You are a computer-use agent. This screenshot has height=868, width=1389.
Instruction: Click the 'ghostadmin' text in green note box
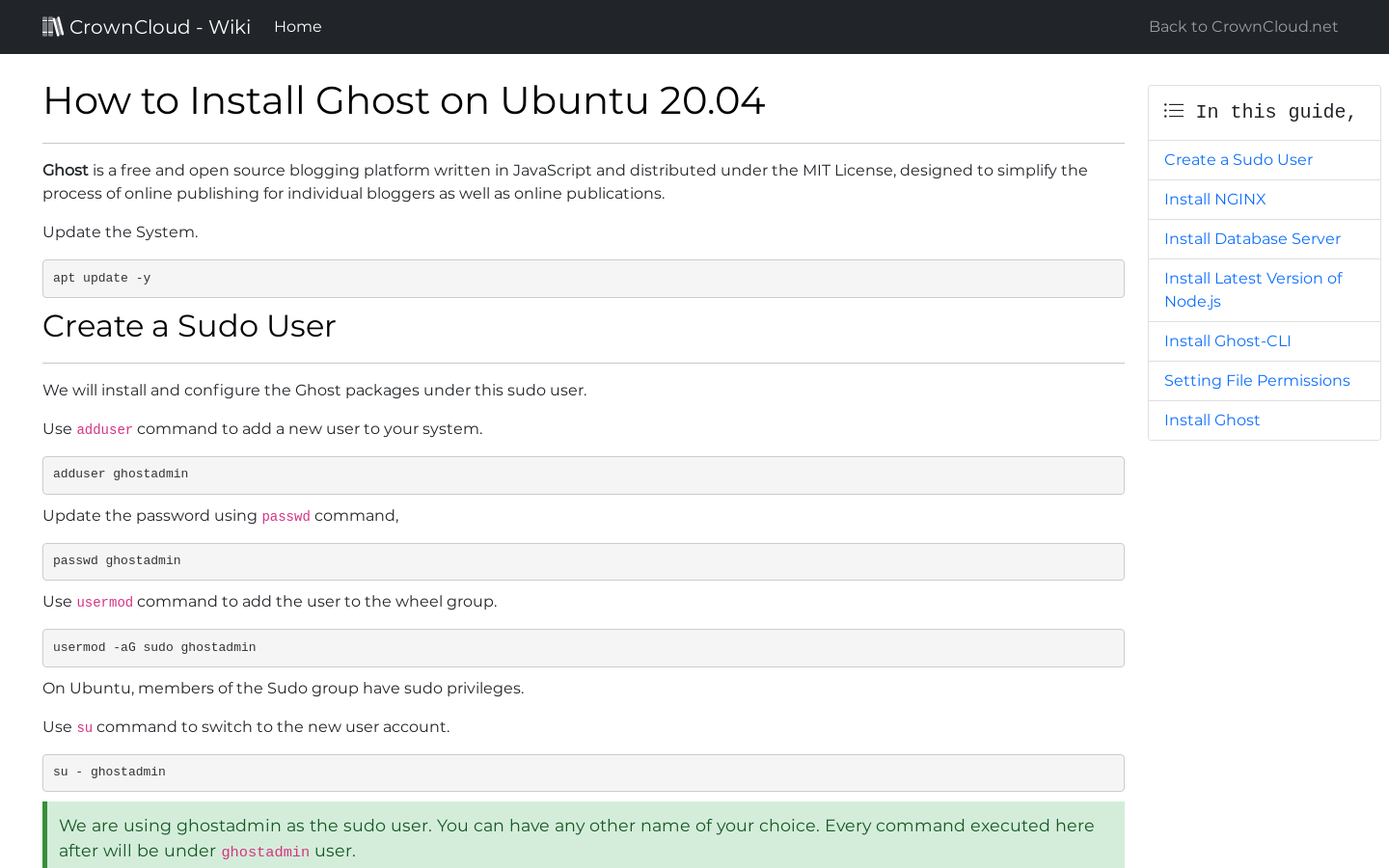pos(265,852)
